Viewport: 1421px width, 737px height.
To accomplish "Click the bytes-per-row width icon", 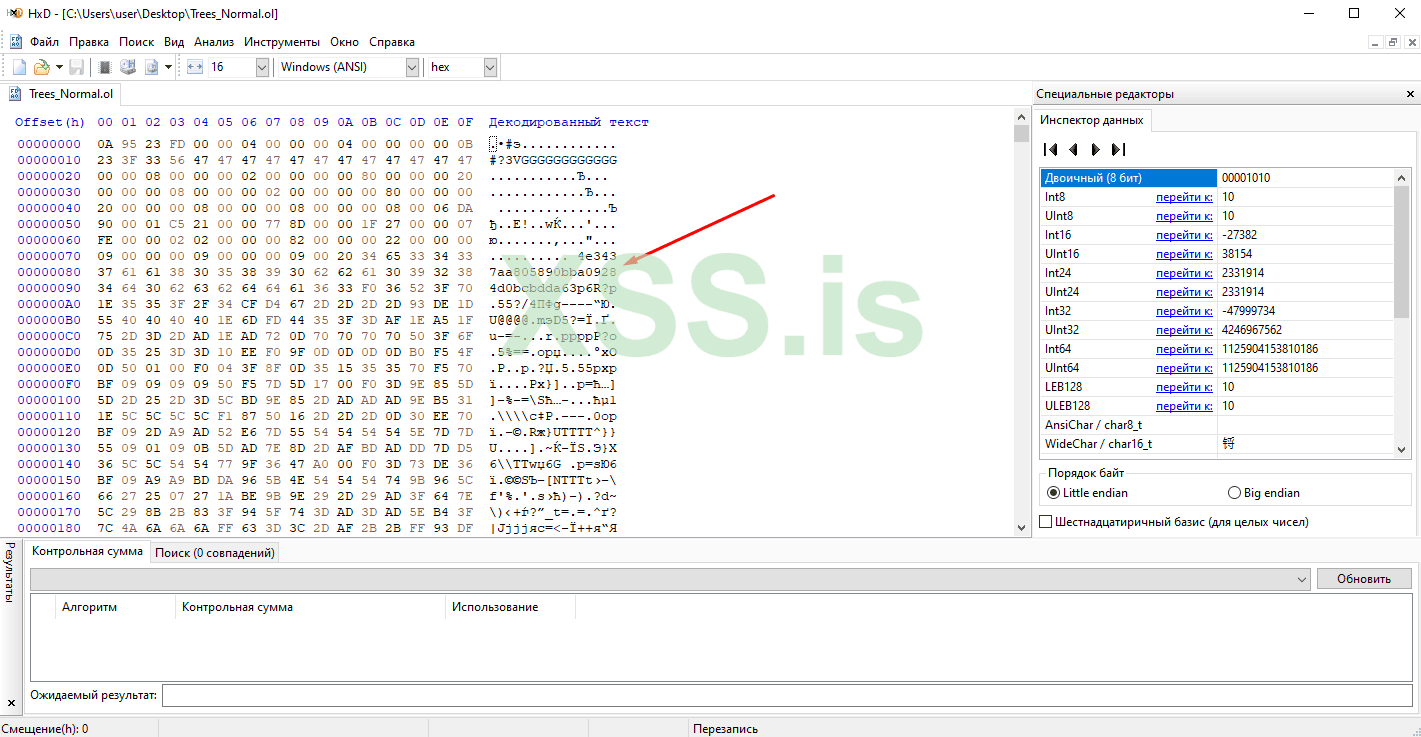I will (195, 67).
